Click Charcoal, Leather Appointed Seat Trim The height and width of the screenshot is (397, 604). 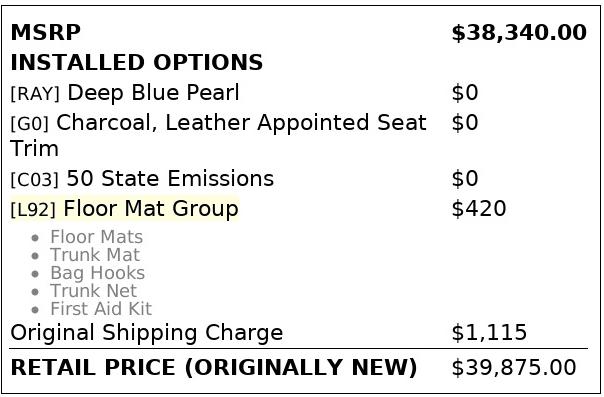tap(218, 135)
